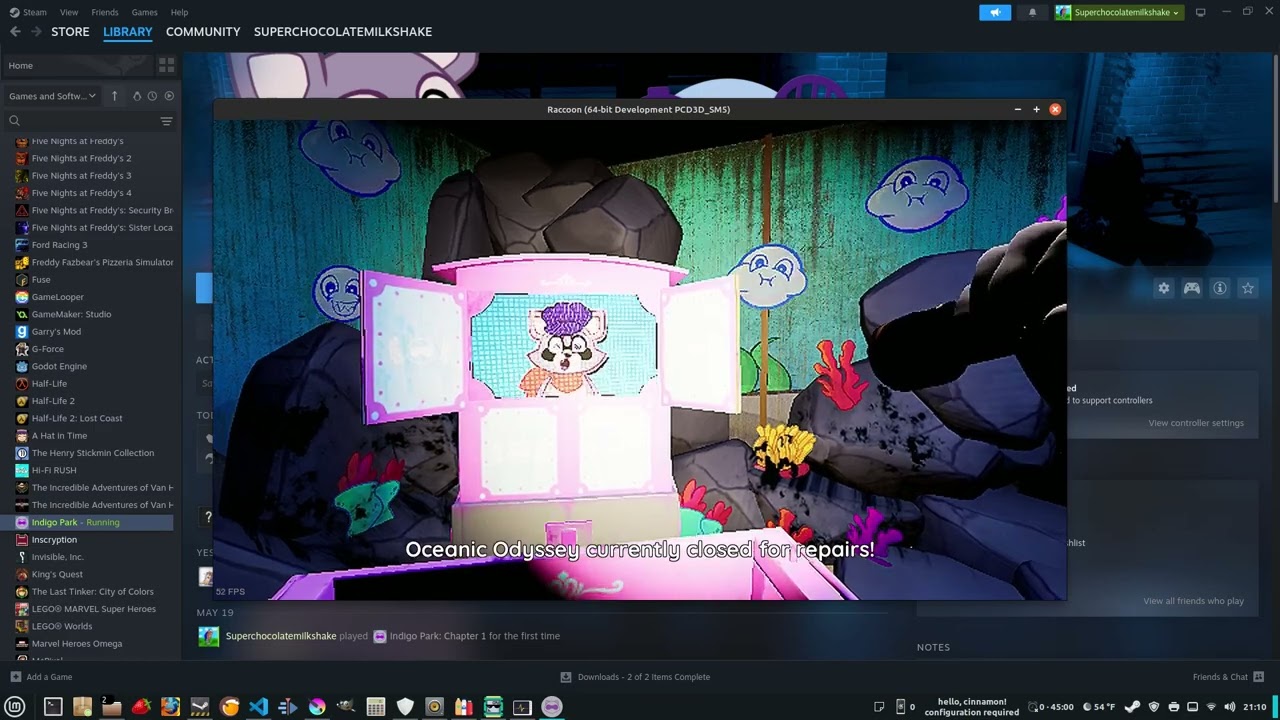Open SUPERCHOCOLATEMILKSHAKE profile tab
The height and width of the screenshot is (720, 1280).
coord(343,32)
